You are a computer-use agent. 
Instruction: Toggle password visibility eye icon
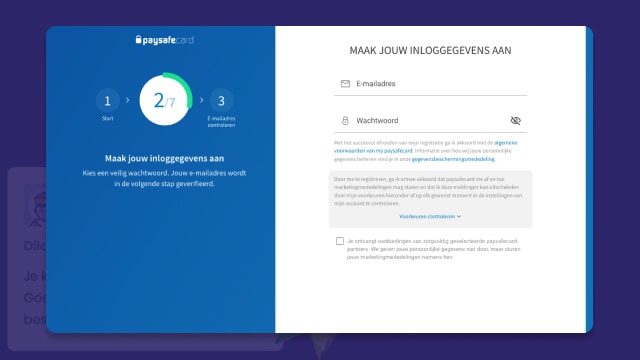pyautogui.click(x=516, y=120)
